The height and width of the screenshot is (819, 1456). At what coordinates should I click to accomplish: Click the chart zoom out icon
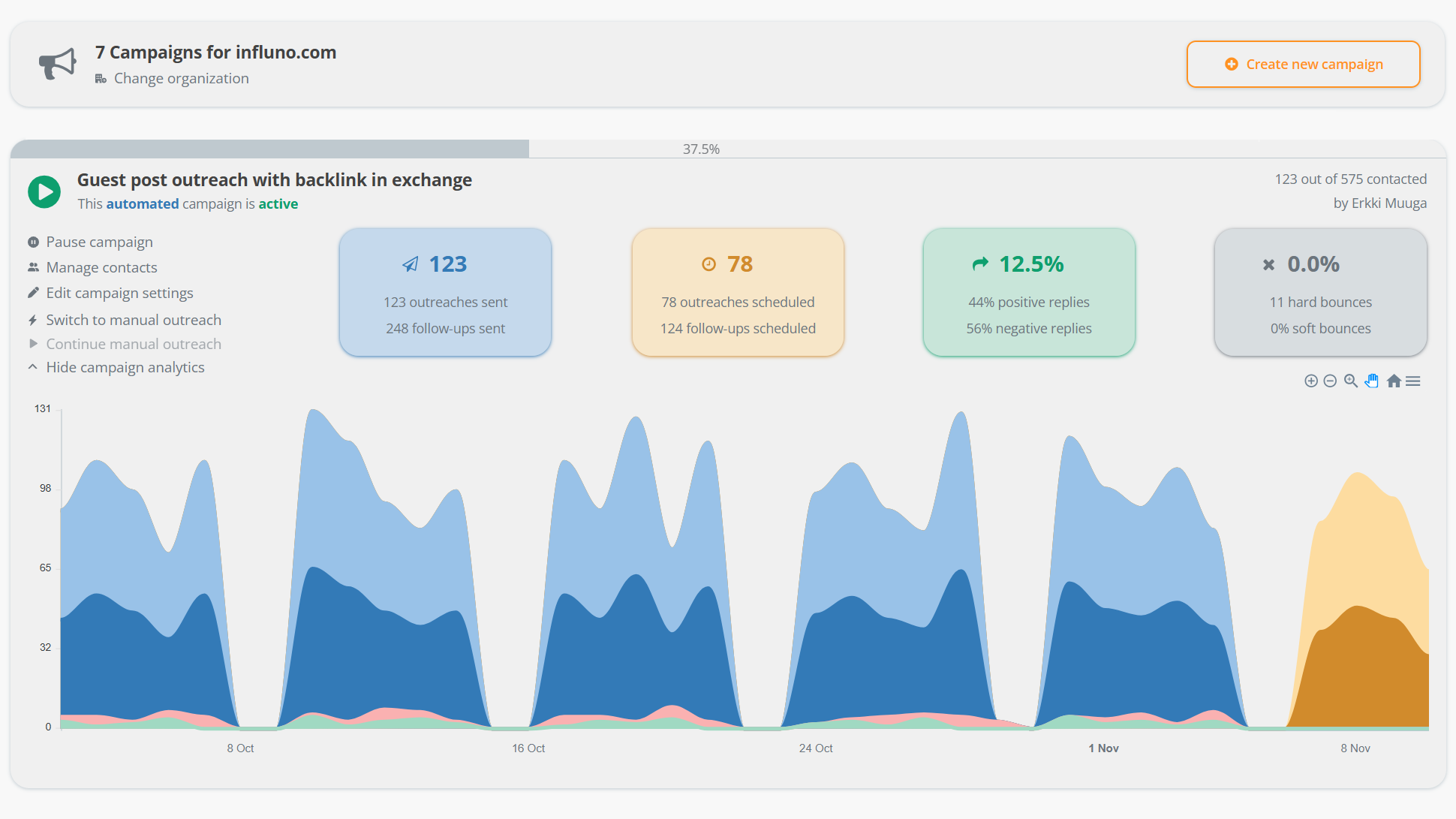tap(1330, 381)
